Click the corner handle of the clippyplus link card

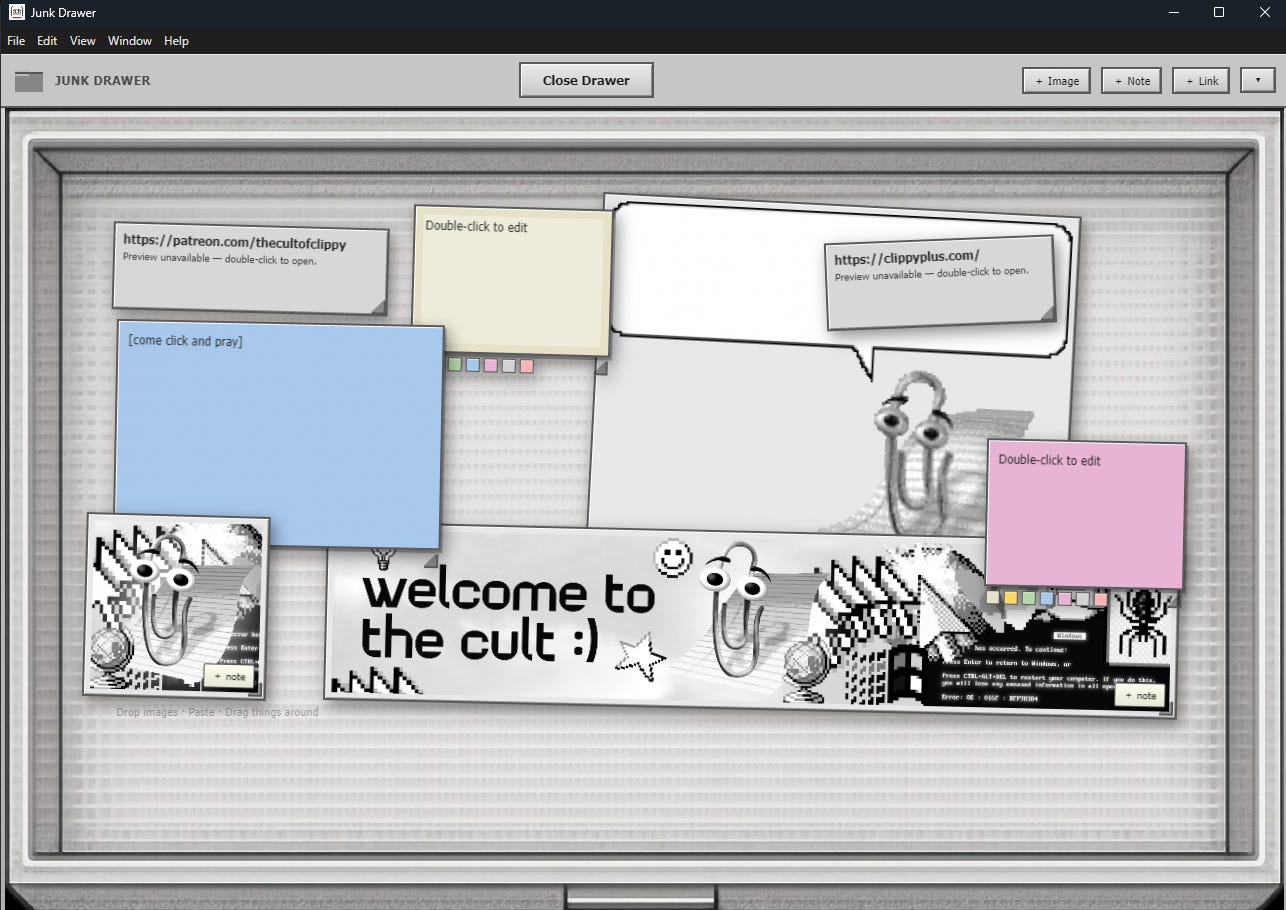(1048, 314)
